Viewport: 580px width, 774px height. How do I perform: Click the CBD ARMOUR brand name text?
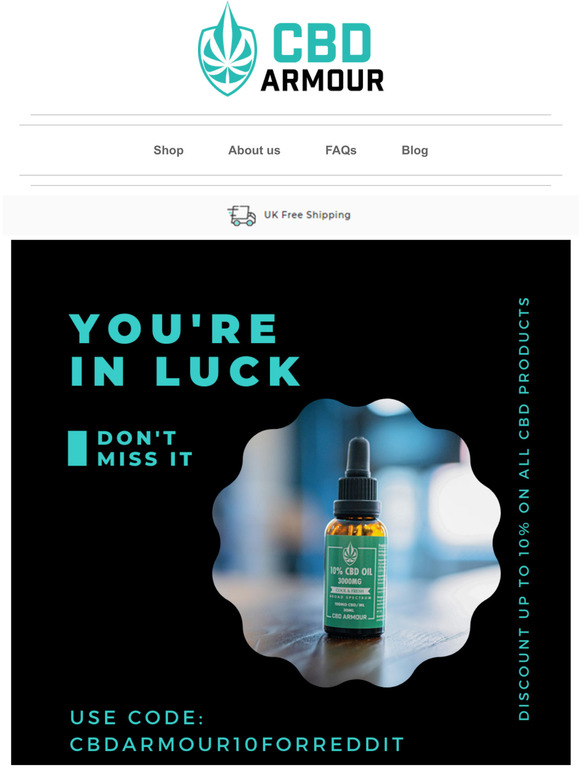click(322, 58)
